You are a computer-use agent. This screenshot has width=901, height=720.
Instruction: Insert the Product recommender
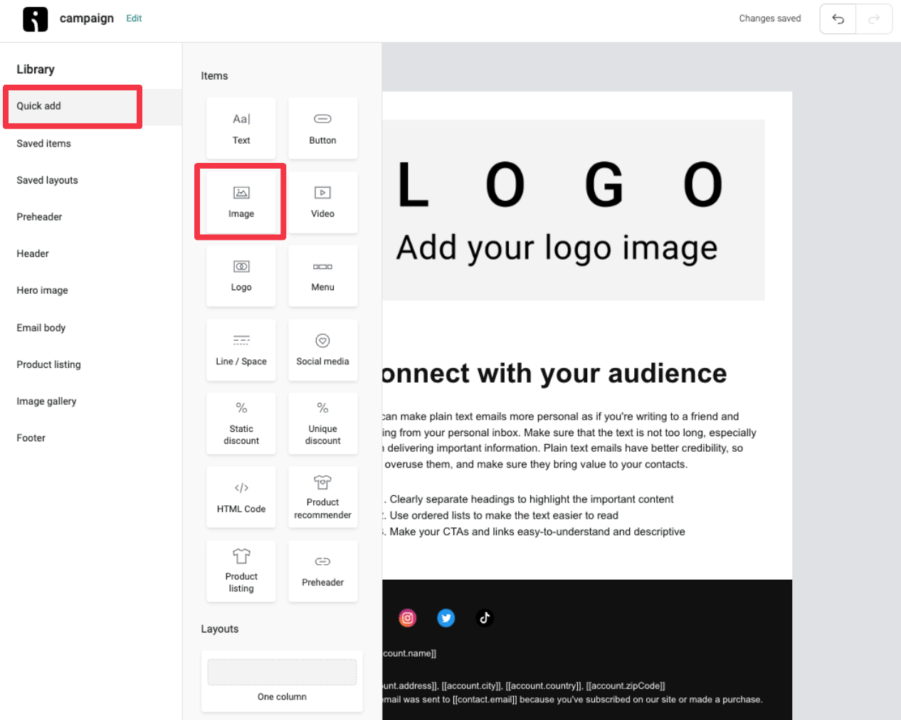click(x=322, y=497)
